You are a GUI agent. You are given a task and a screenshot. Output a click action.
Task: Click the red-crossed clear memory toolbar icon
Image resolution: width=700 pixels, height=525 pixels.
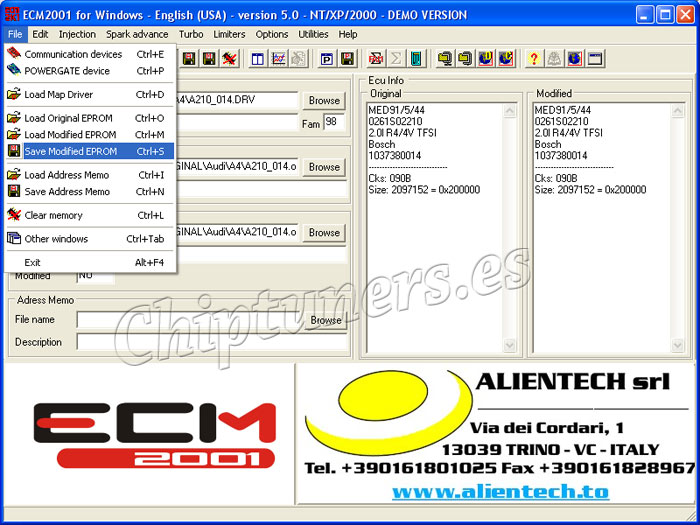point(229,58)
